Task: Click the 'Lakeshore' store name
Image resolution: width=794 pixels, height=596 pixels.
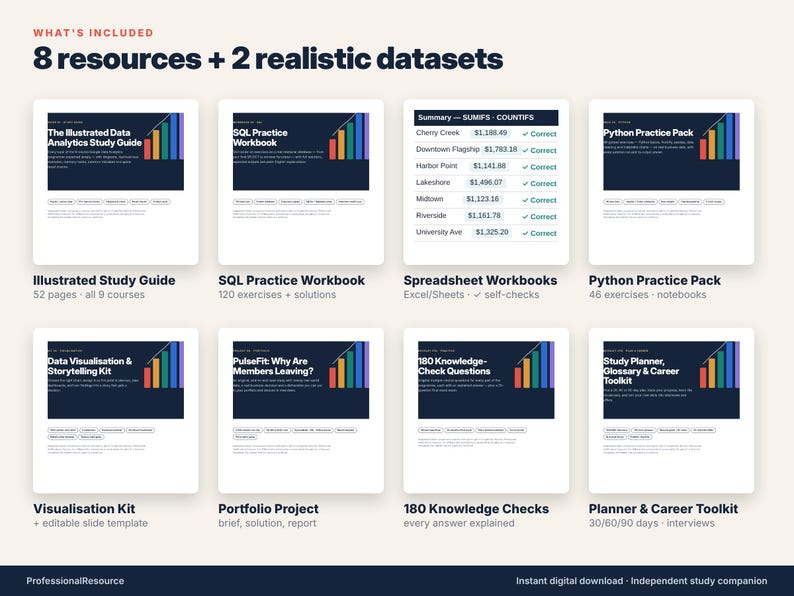Action: [x=433, y=182]
